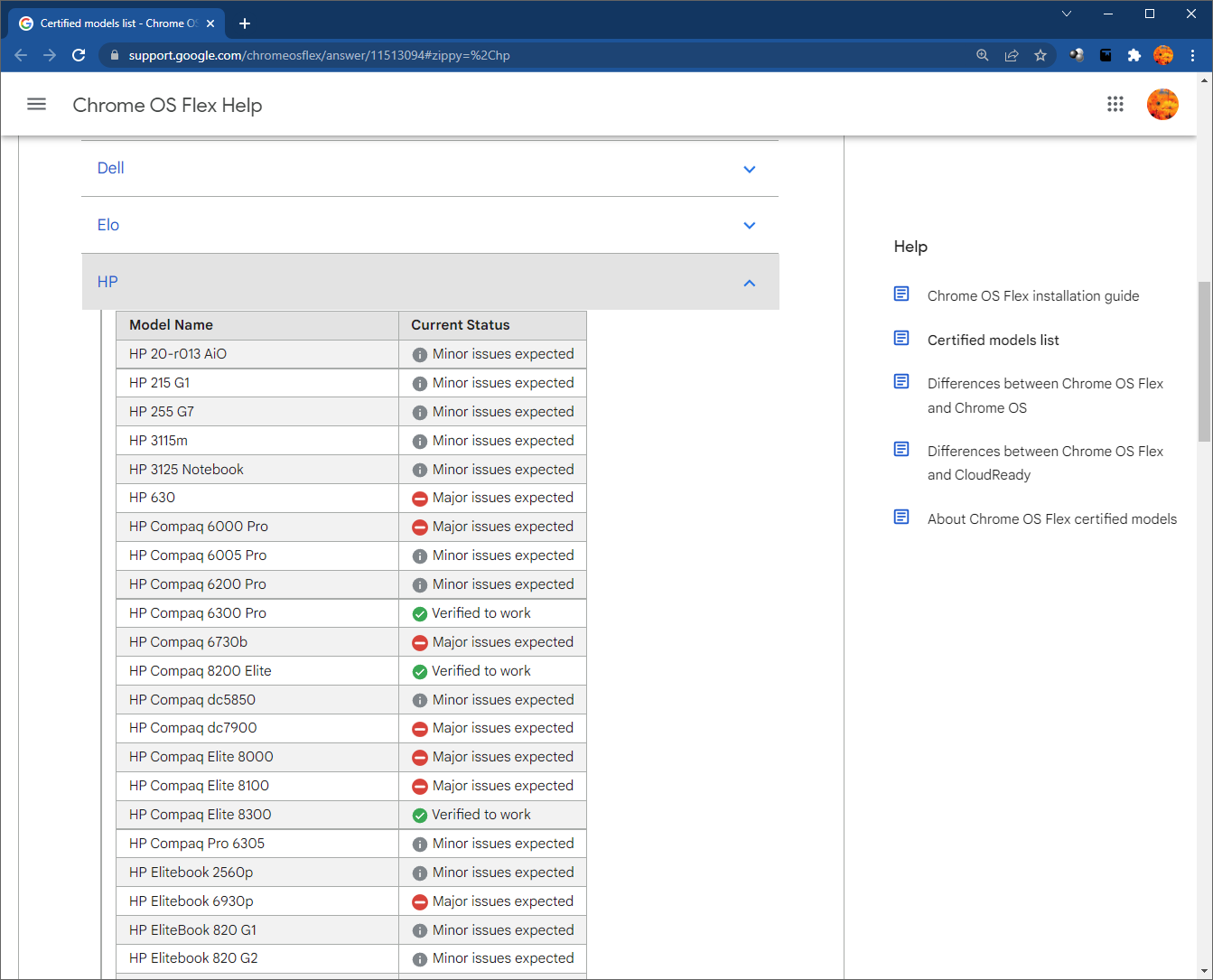The image size is (1213, 980).
Task: Expand the Dell section
Action: [430, 169]
